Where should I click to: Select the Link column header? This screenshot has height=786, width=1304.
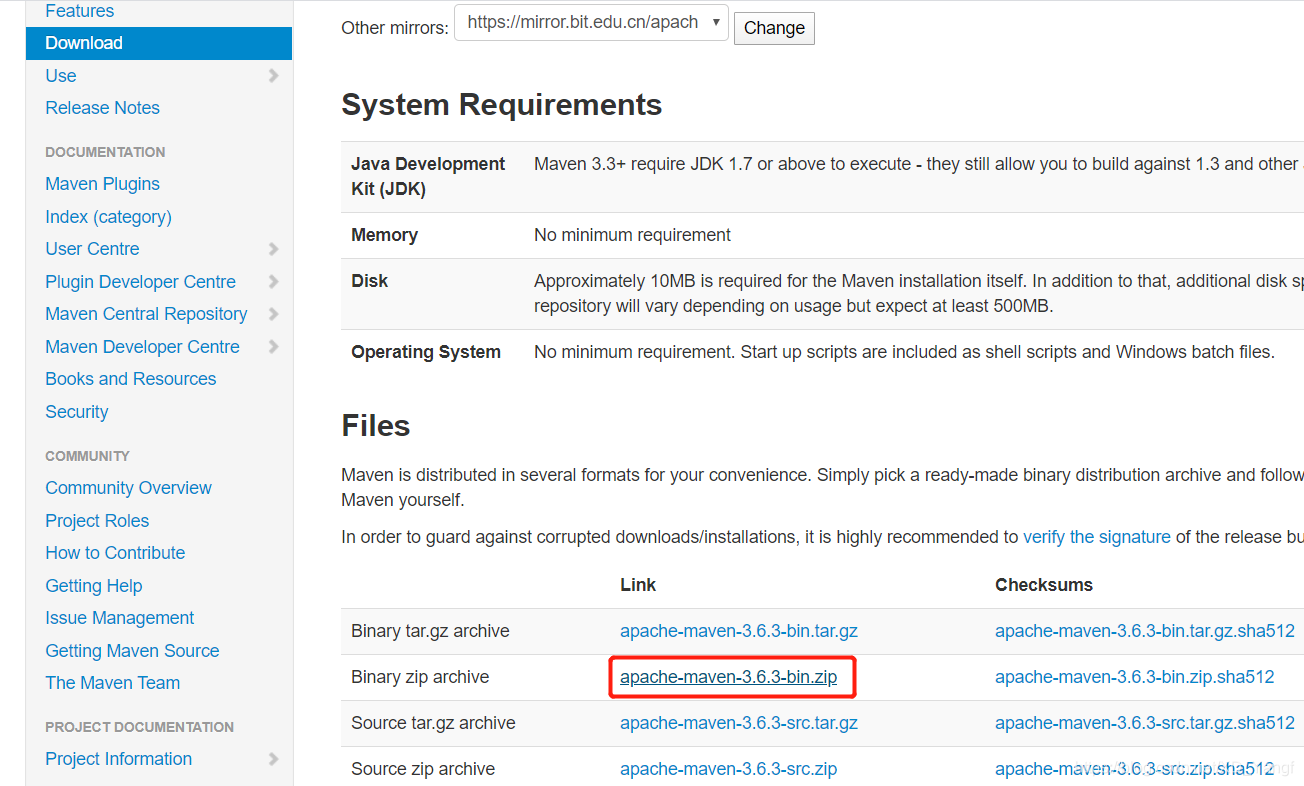(x=638, y=585)
